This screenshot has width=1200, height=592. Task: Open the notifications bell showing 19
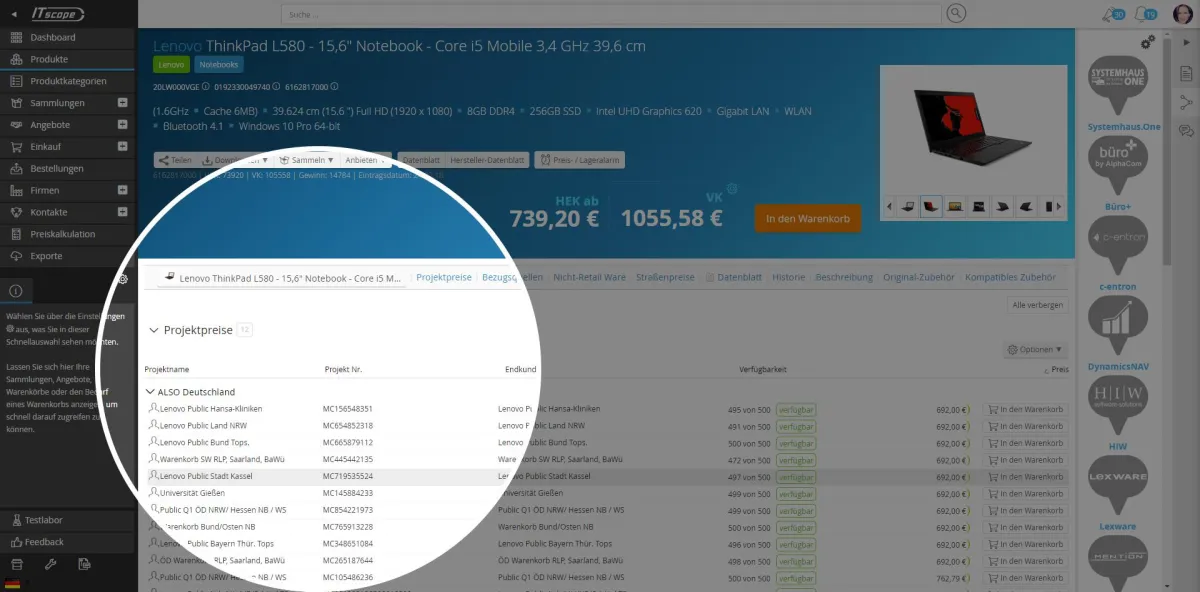(x=1145, y=13)
